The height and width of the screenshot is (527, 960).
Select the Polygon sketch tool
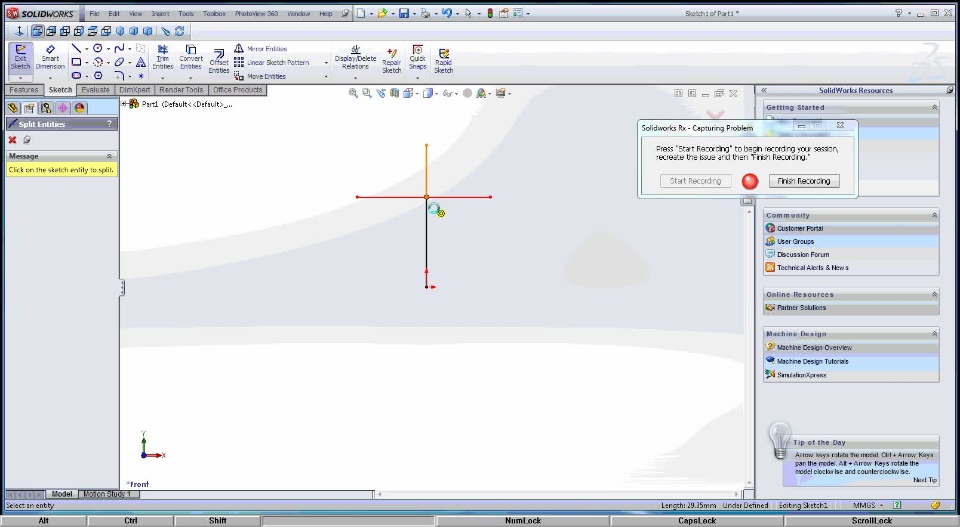(x=97, y=76)
